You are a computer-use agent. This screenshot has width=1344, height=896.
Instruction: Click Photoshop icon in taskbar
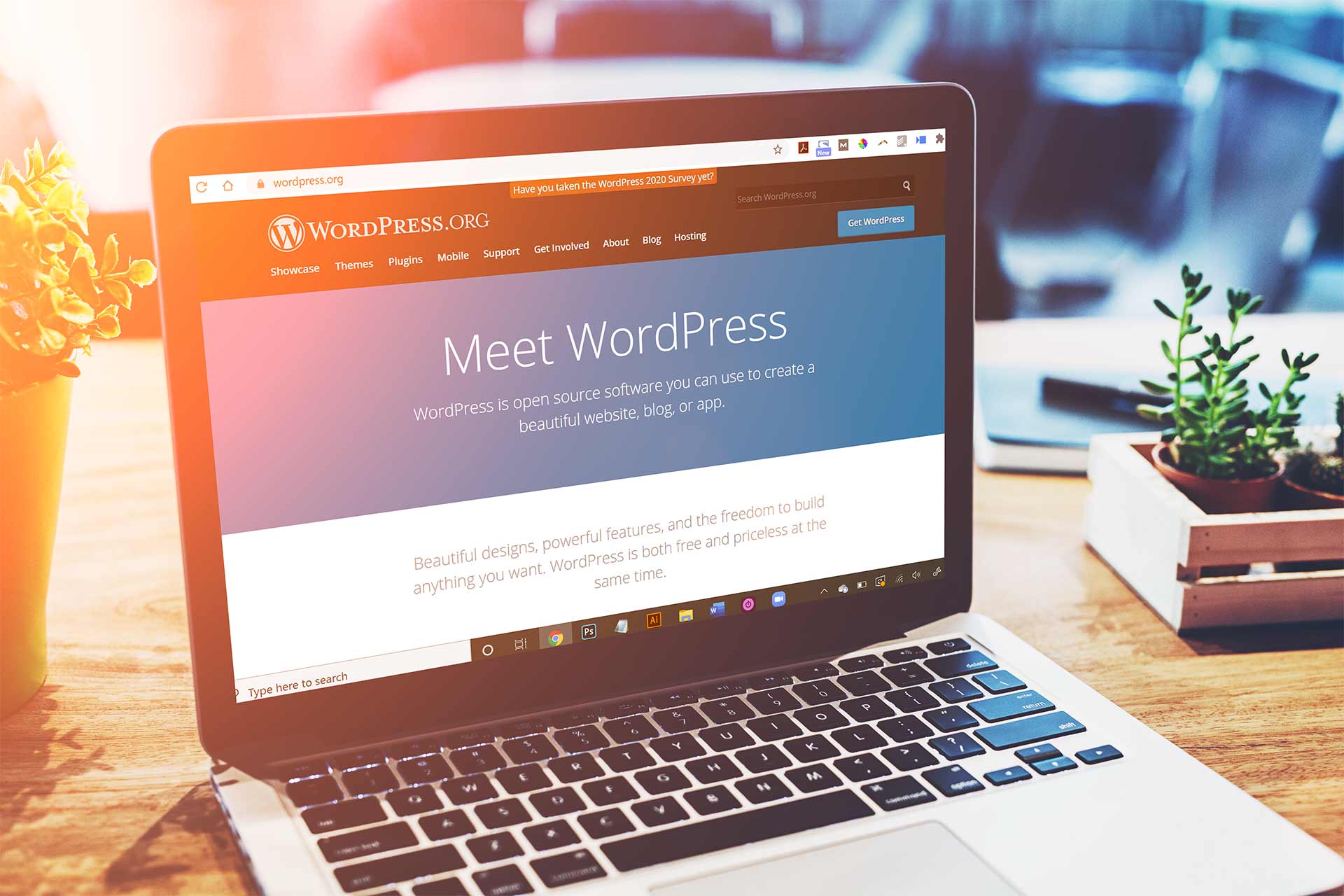click(588, 630)
